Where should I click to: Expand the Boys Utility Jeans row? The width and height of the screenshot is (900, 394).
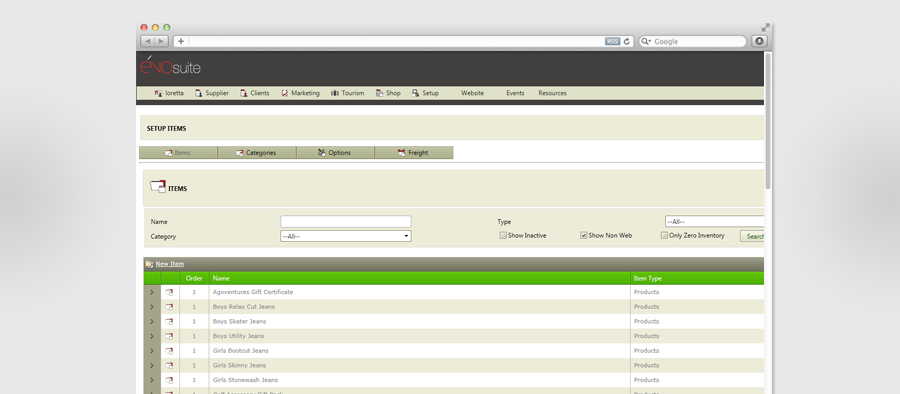click(152, 336)
